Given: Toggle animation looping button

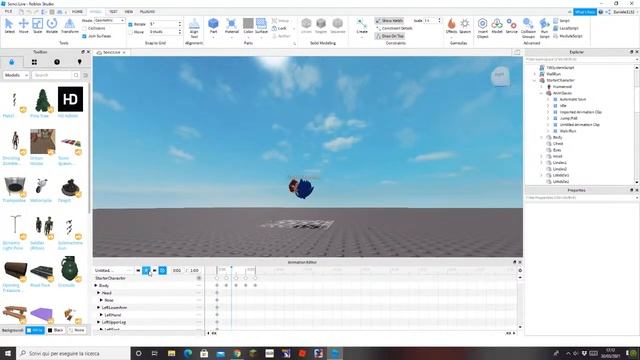Looking at the screenshot, I should 162,270.
